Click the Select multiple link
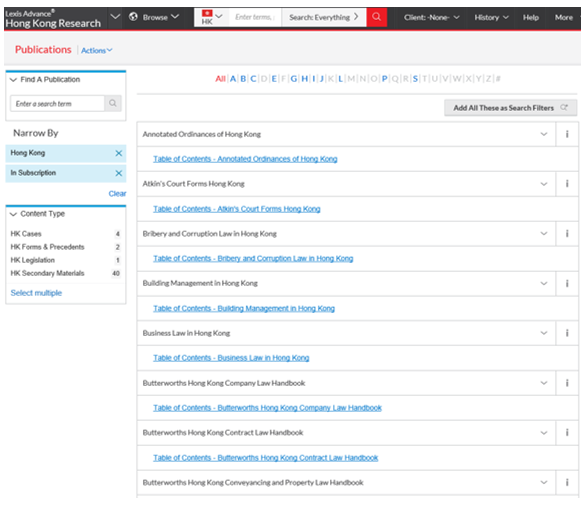 pos(36,293)
